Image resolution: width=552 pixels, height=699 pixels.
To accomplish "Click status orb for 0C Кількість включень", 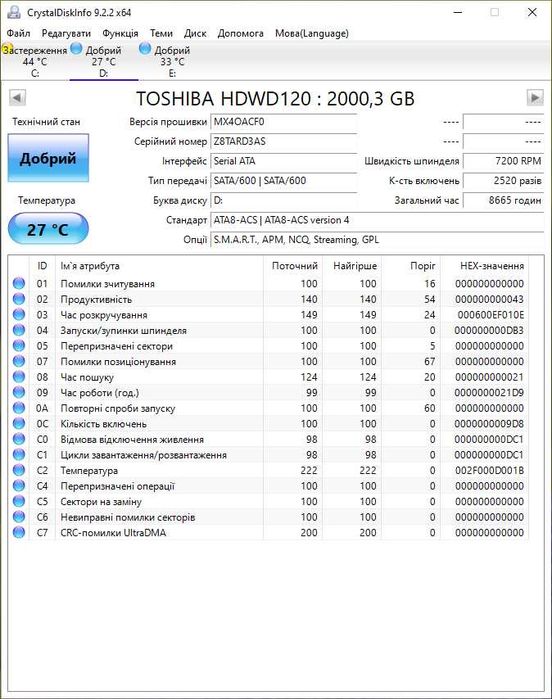I will (19, 424).
